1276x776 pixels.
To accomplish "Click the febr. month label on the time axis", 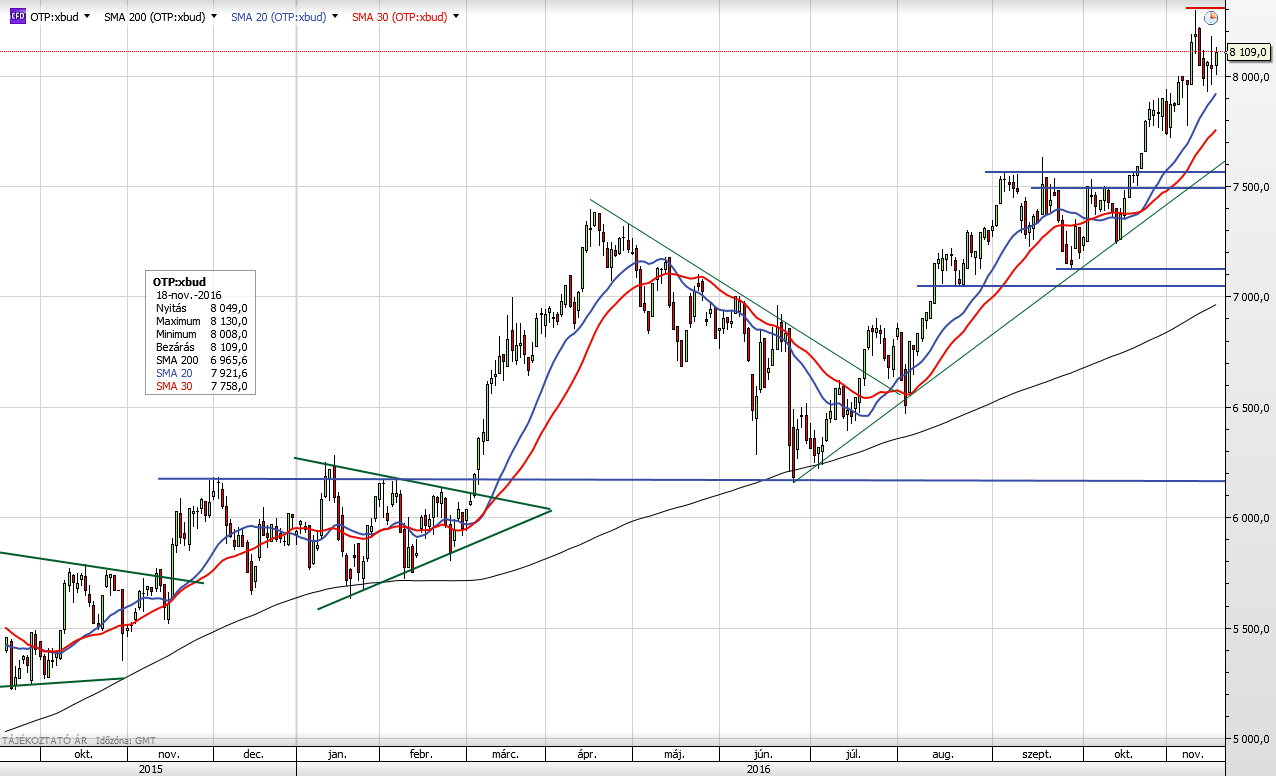I will pos(420,754).
